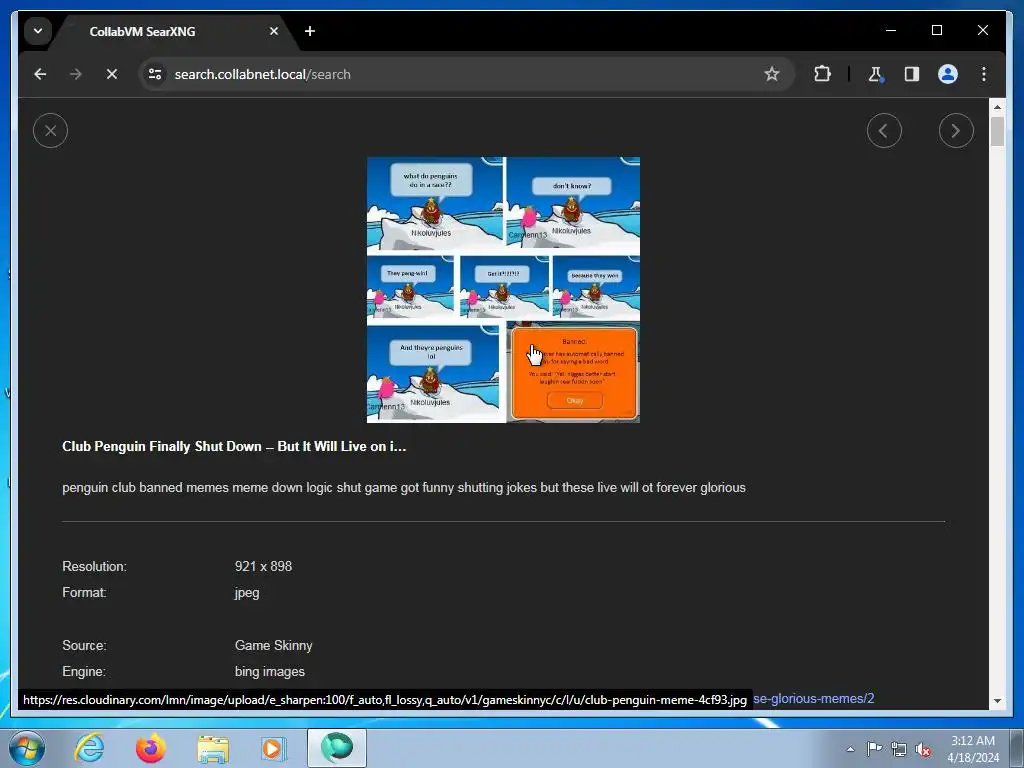The image size is (1024, 768).
Task: Click the scrollbar up arrow
Action: pos(997,106)
